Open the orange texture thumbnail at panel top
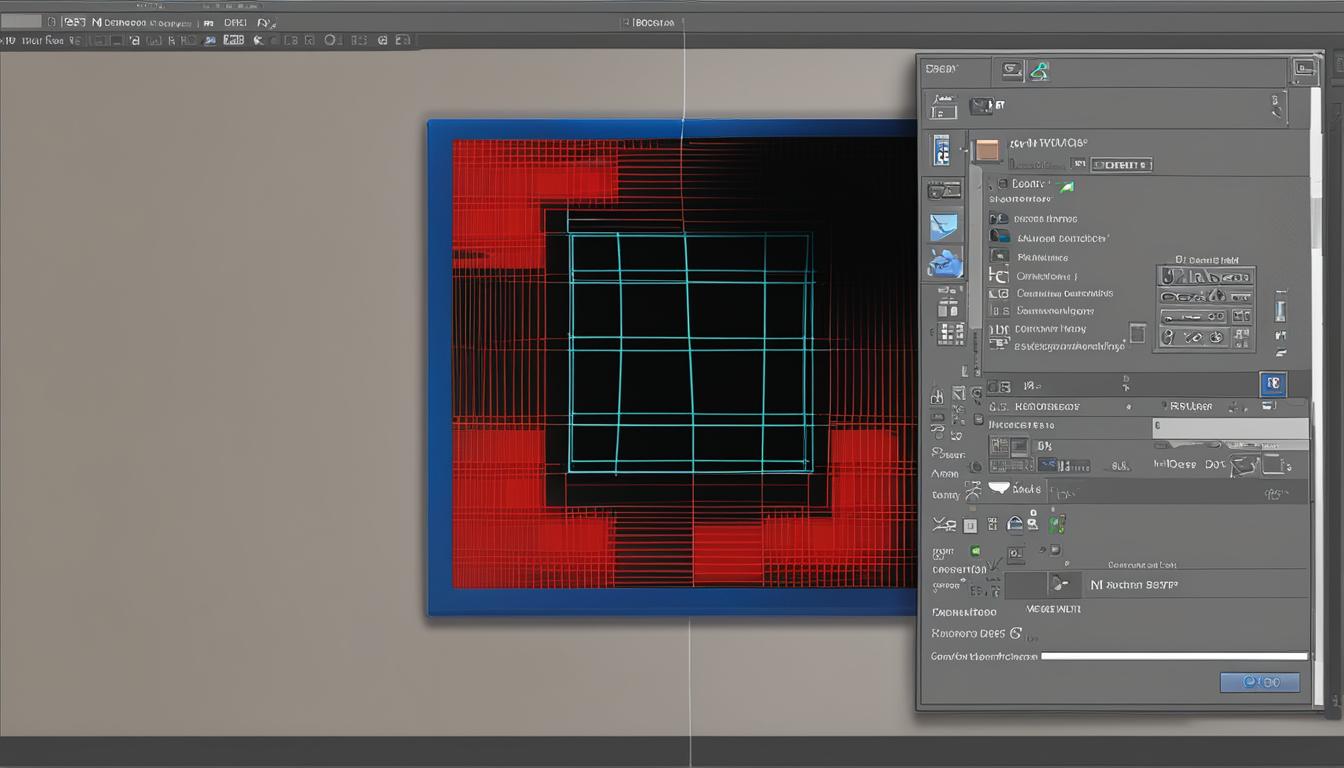 coord(986,148)
